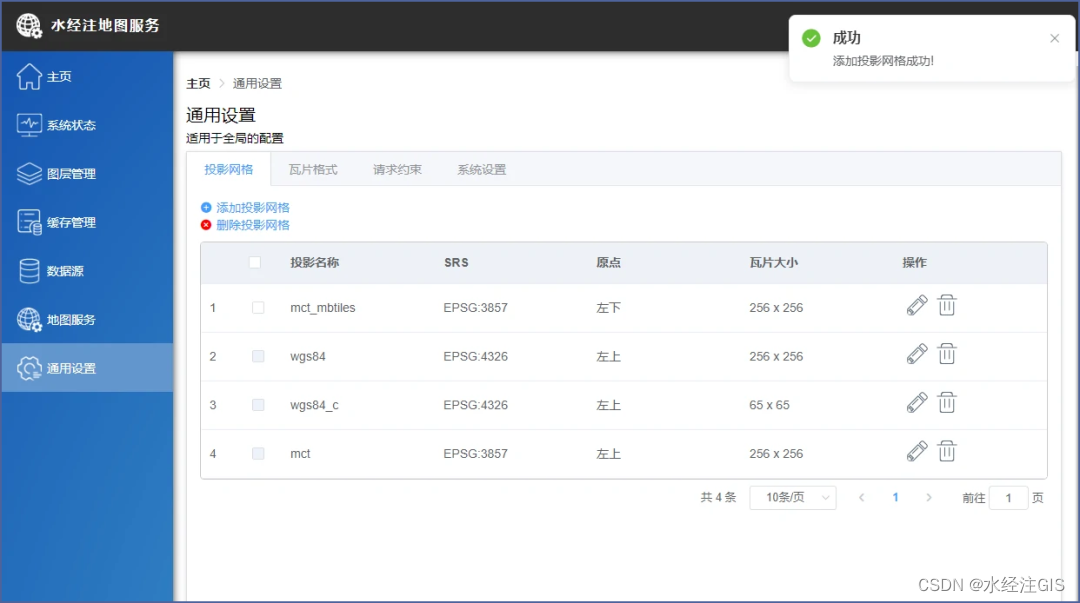Click the 地图服务 sidebar label text

(72, 320)
